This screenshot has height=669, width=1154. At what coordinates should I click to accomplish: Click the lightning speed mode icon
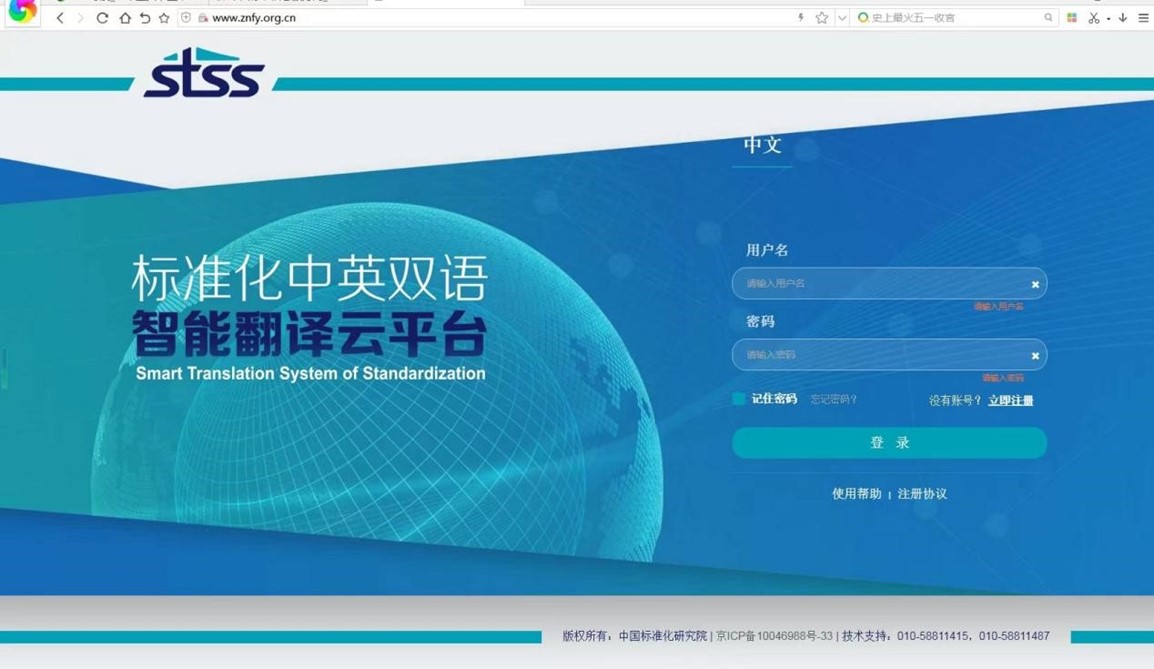[801, 18]
